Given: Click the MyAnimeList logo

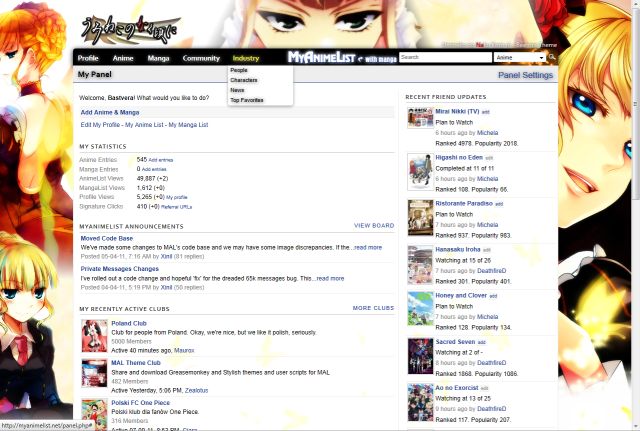Looking at the screenshot, I should [x=342, y=58].
